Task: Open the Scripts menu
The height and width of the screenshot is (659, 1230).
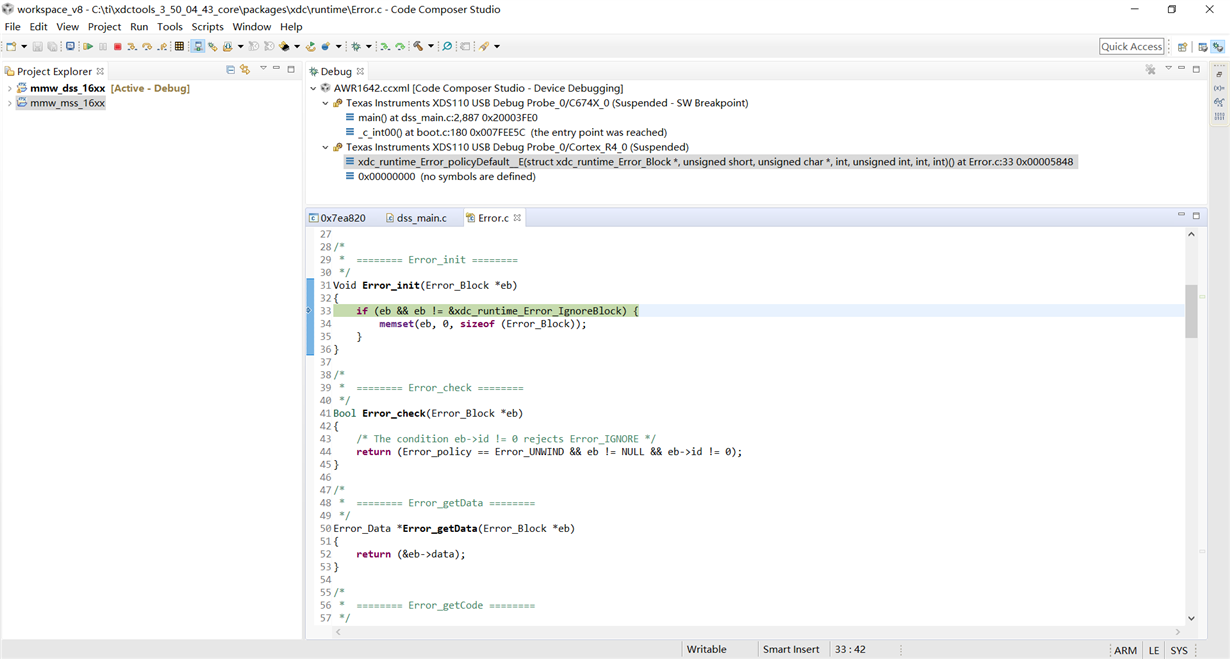Action: 207,27
